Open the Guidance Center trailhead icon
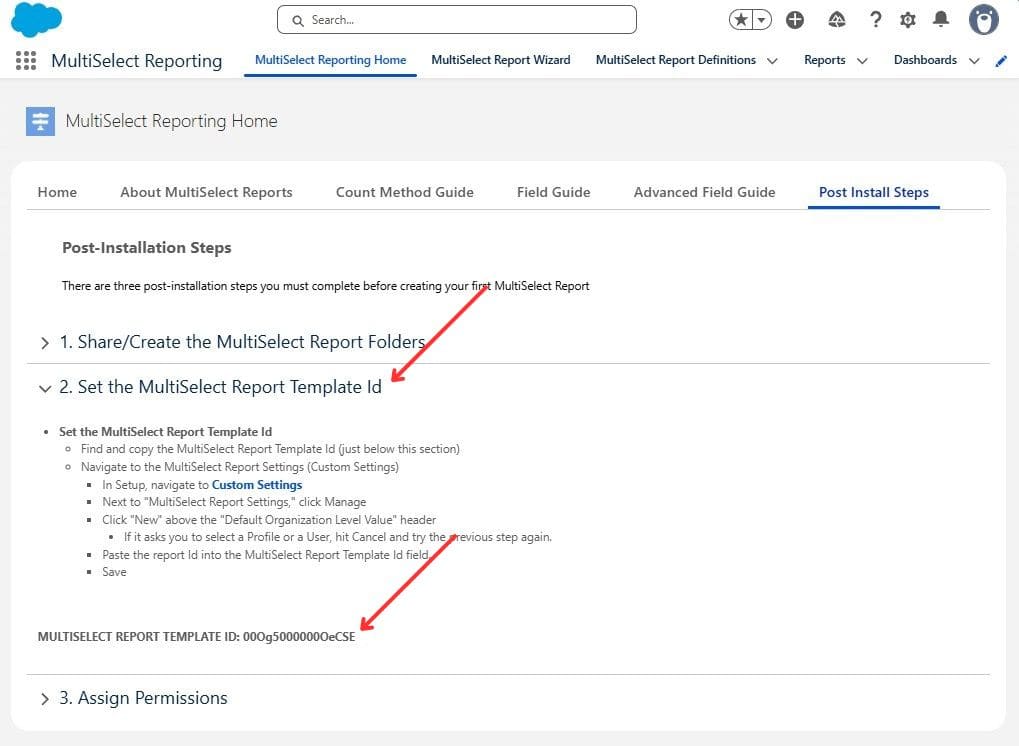 click(x=836, y=19)
